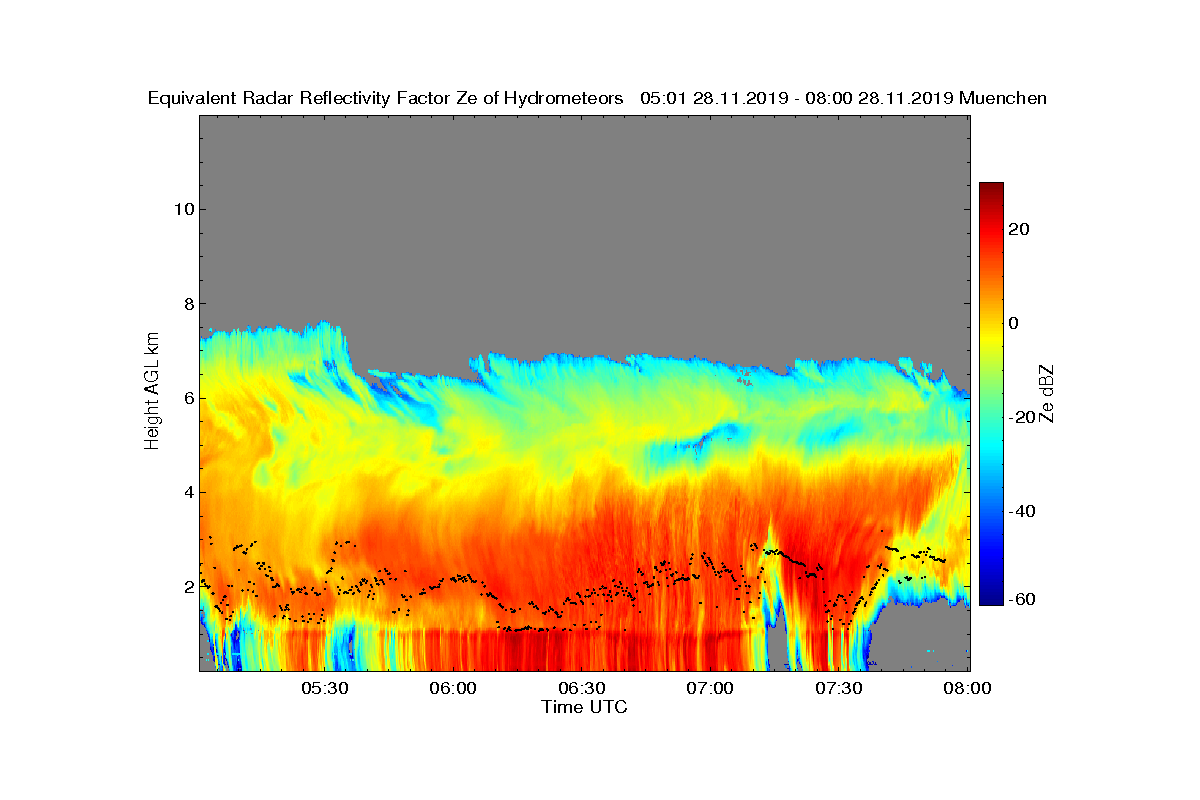1200x800 pixels.
Task: Click the plot title 'Equivalent Radar Reflectivity Factor Ze of Hydrometeors'
Action: click(386, 98)
